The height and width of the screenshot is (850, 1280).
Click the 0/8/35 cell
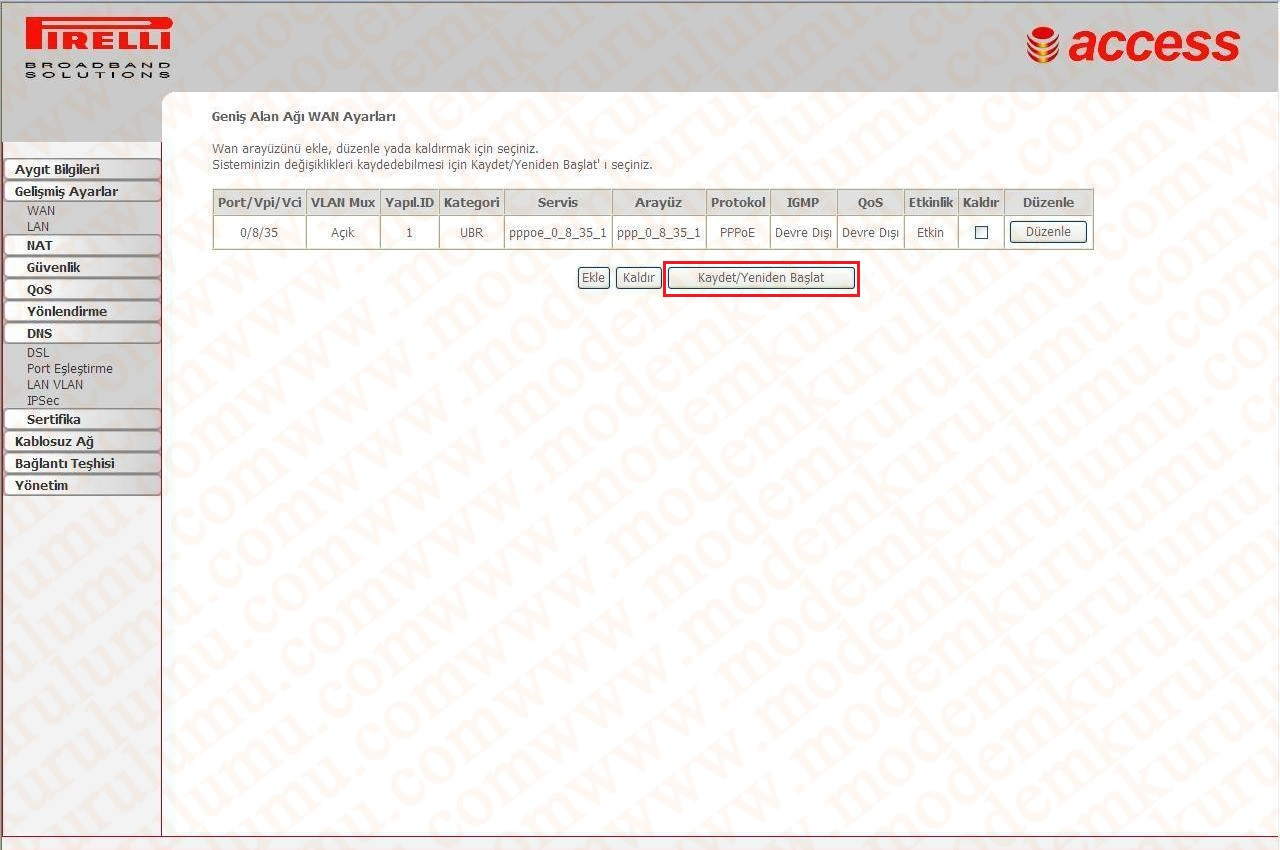coord(260,232)
